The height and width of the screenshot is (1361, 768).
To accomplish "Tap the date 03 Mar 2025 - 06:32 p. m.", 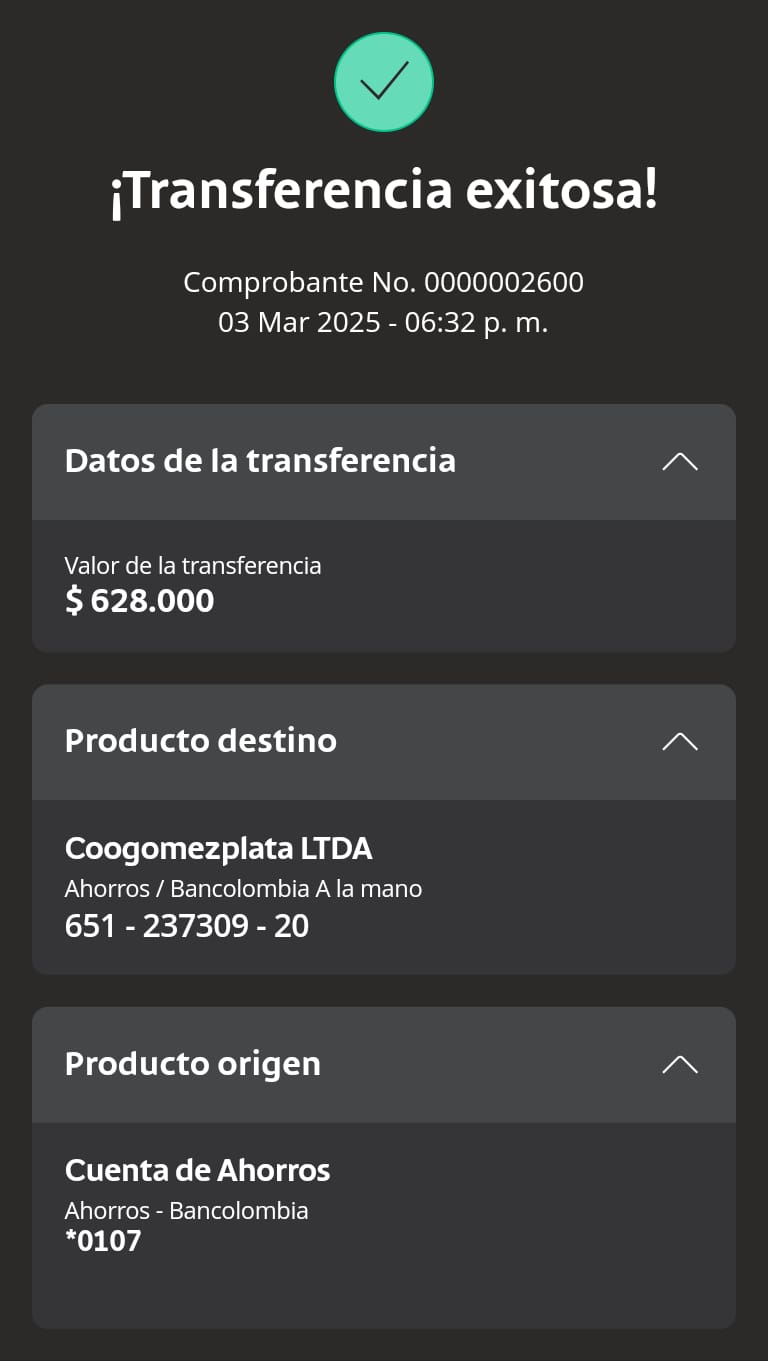I will pyautogui.click(x=384, y=323).
